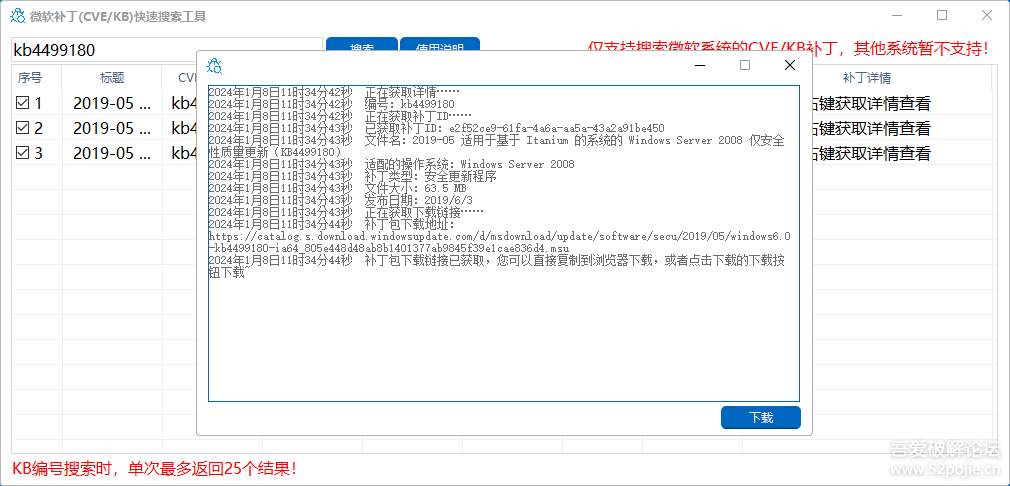Click the 已获取补丁ID log line
Viewport: 1010px width, 486px height.
pos(437,127)
